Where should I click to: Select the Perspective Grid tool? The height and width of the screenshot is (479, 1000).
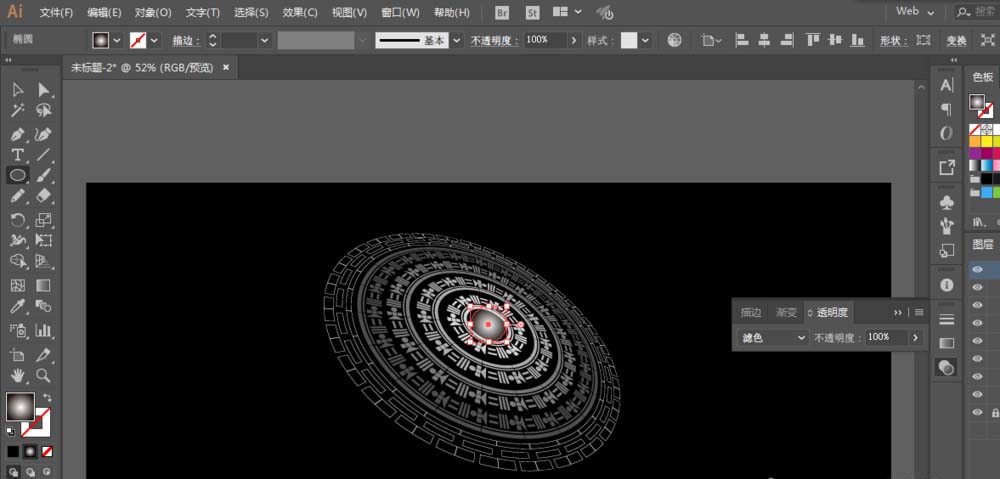coord(43,261)
